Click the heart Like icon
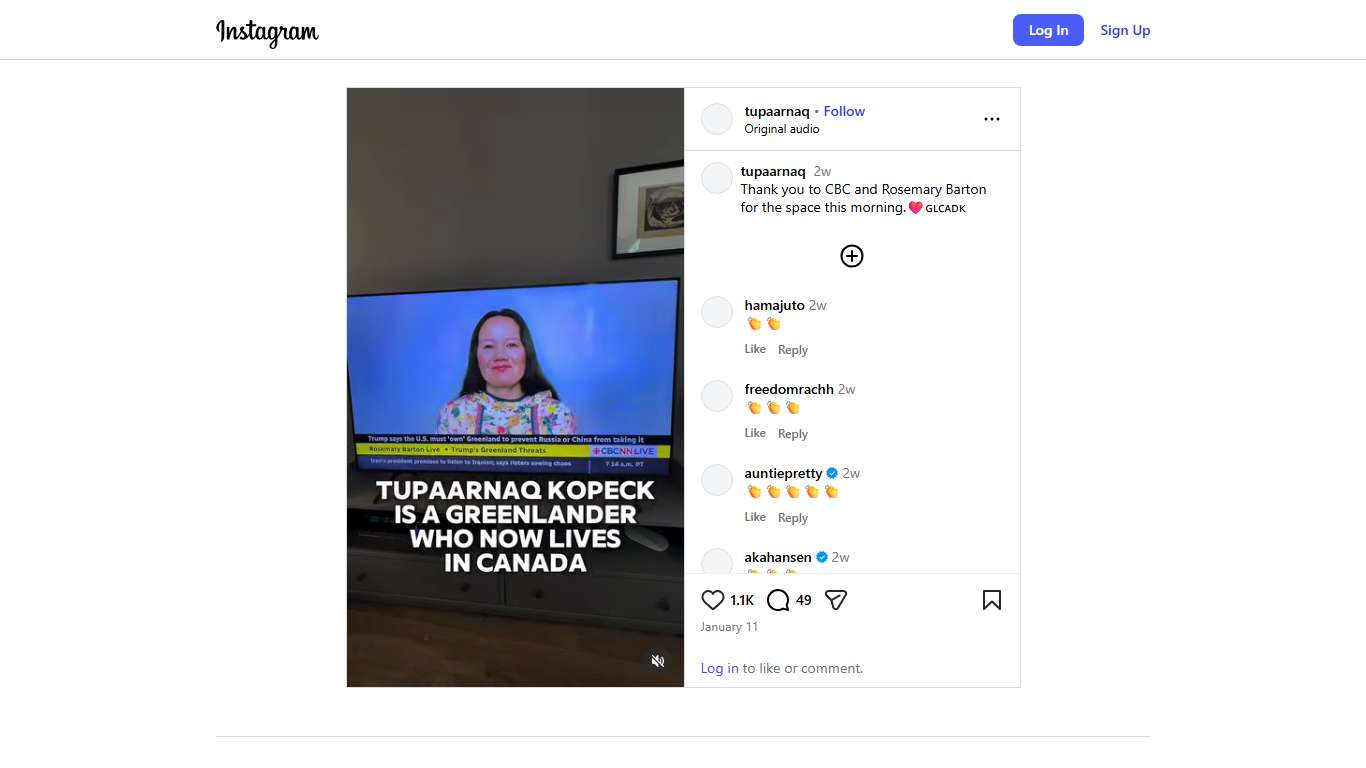This screenshot has height=768, width=1366. coord(712,600)
